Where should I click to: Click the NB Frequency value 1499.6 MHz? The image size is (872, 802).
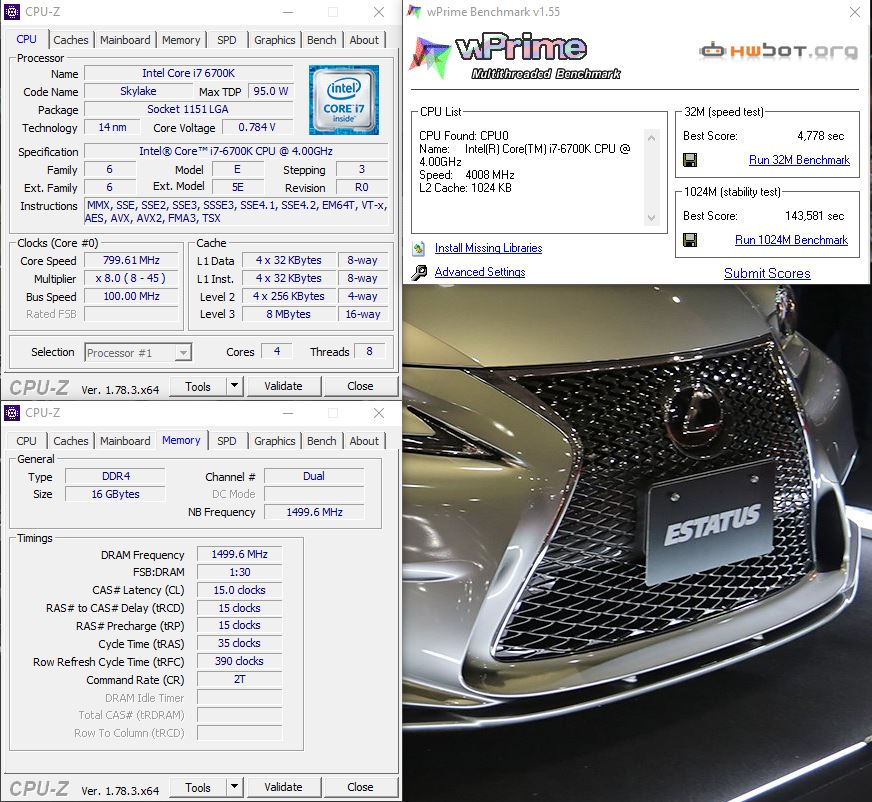(x=314, y=512)
